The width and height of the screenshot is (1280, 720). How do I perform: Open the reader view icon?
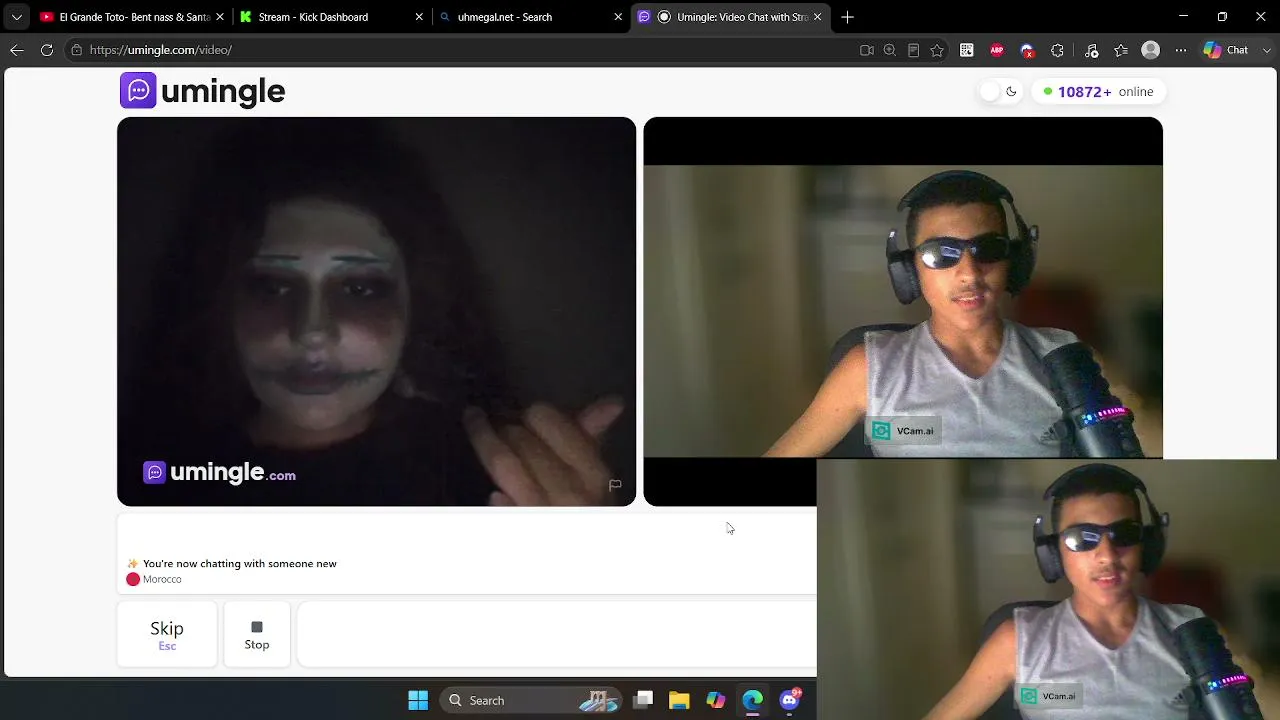point(913,50)
